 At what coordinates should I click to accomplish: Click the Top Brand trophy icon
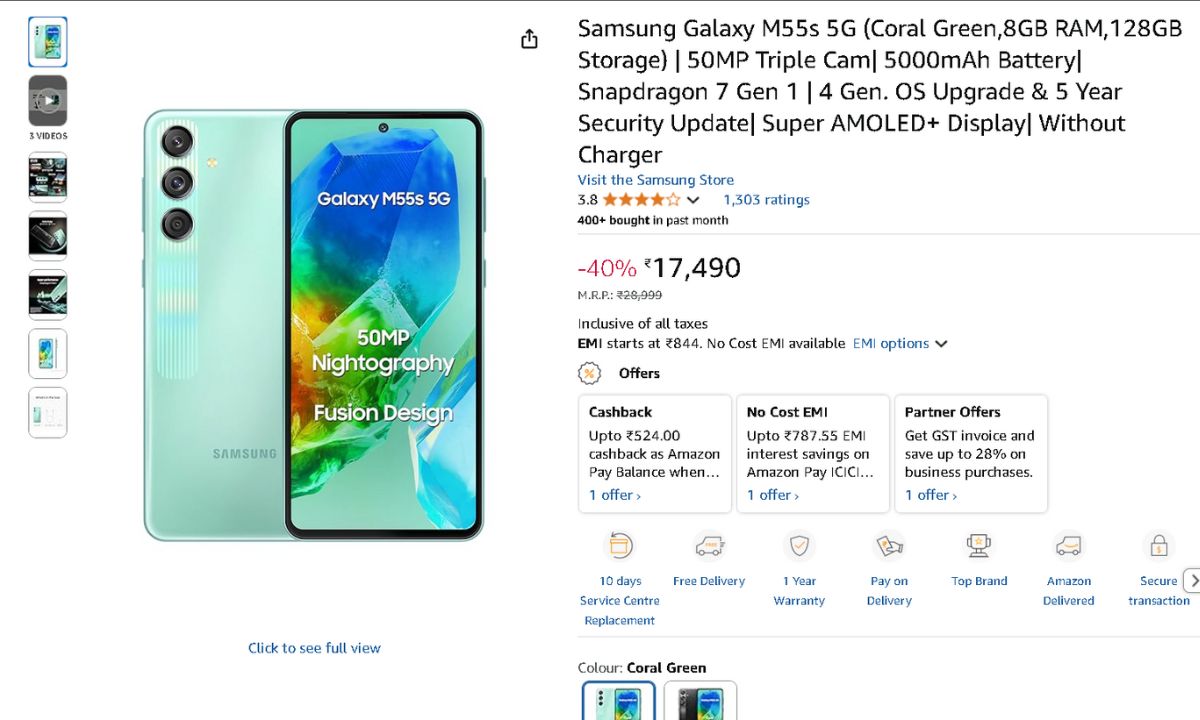979,546
